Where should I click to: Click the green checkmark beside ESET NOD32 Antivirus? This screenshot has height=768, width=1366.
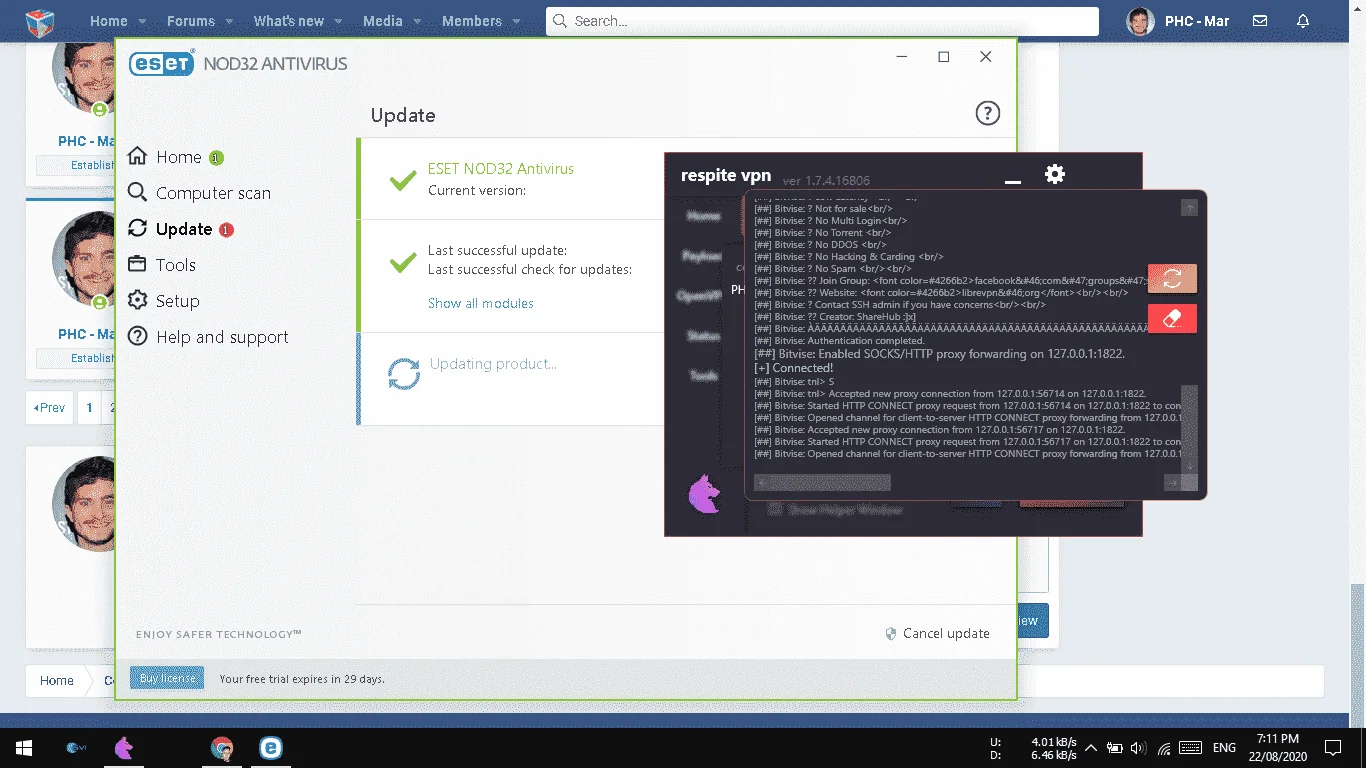tap(403, 180)
